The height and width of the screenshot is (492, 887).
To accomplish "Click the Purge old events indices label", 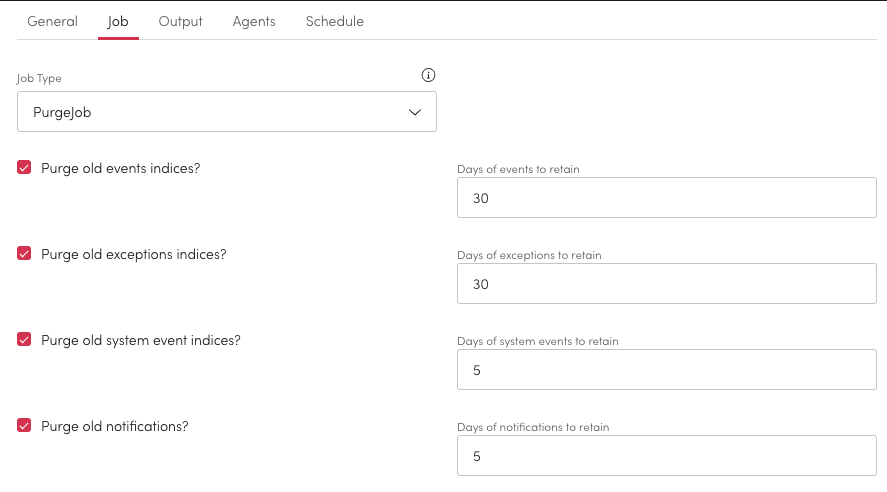I will pyautogui.click(x=120, y=168).
